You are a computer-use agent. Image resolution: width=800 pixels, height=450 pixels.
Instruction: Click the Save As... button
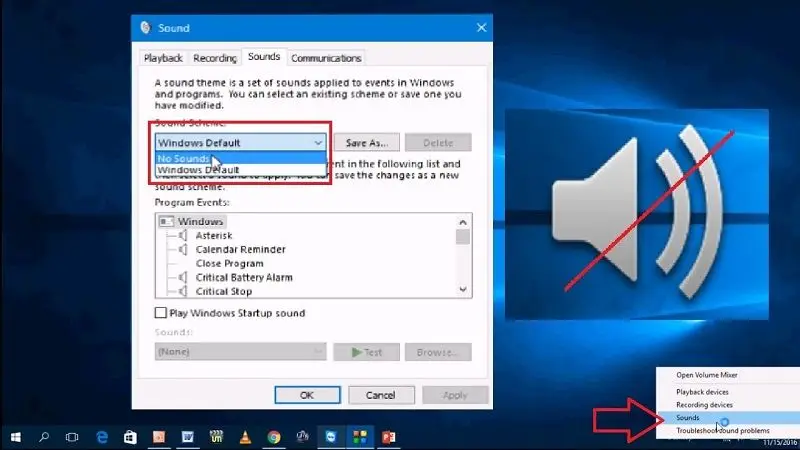(367, 143)
